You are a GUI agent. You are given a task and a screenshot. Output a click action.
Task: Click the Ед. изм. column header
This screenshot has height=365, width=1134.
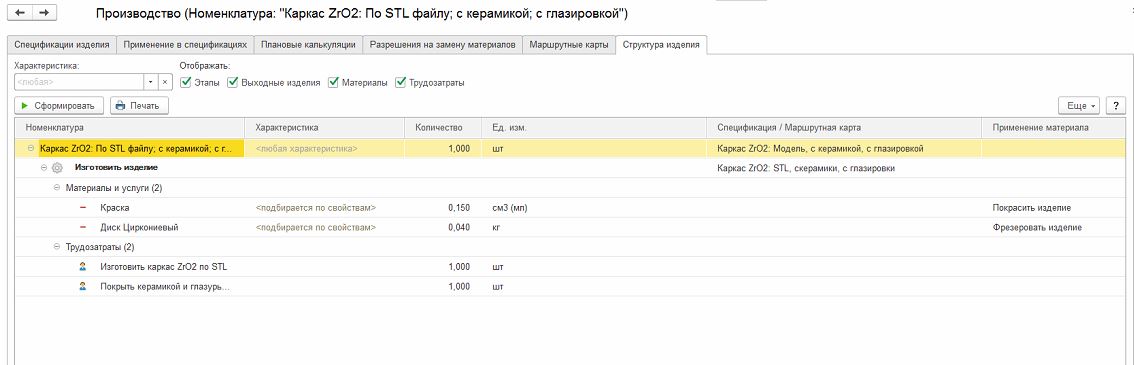pos(594,128)
